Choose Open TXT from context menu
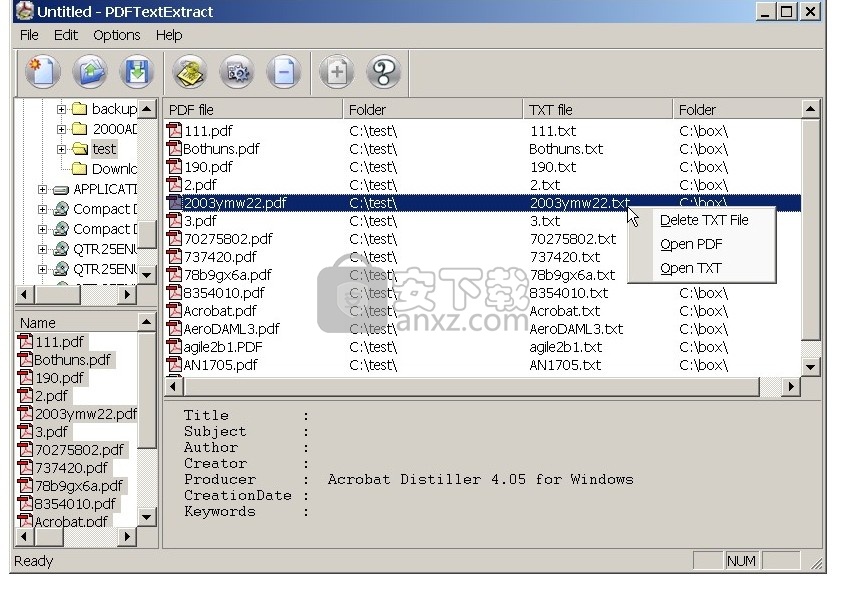The image size is (850, 590). (690, 268)
